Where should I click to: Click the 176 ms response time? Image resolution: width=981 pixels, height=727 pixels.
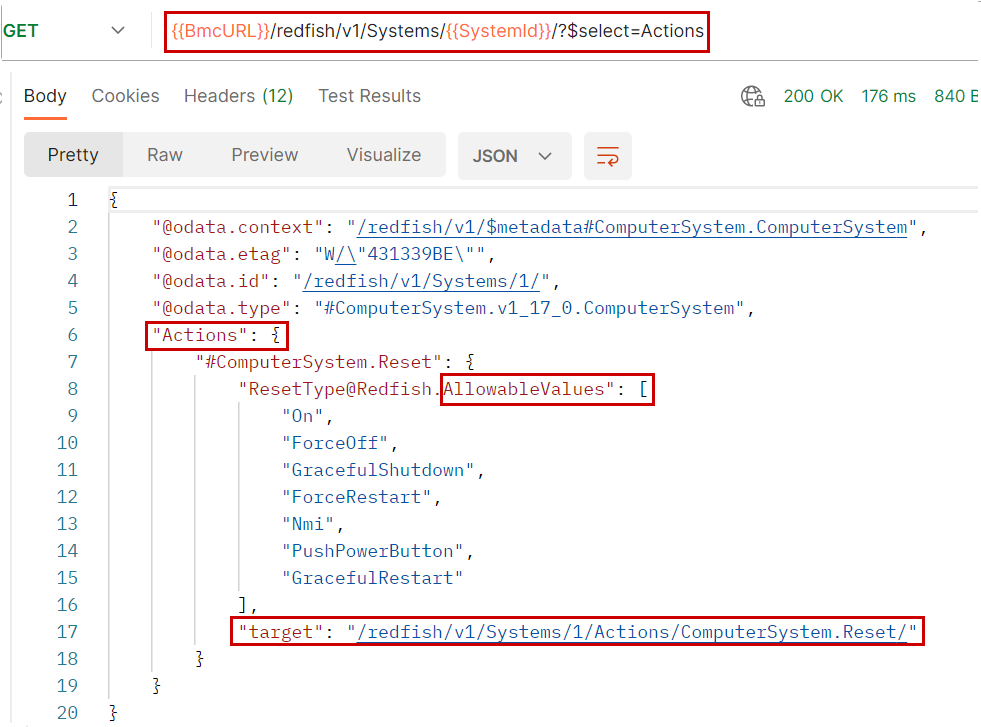888,96
